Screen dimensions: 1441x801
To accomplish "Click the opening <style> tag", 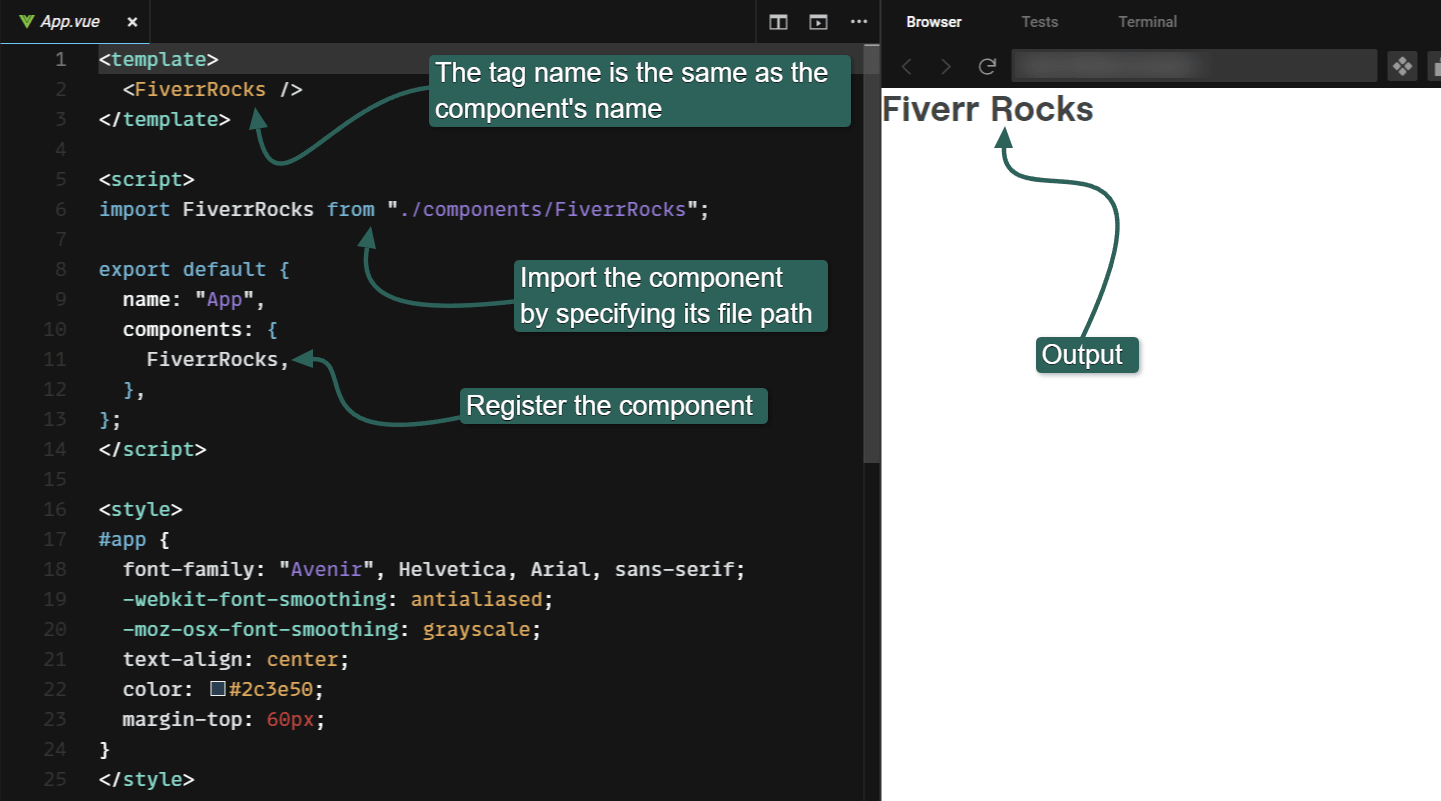I will point(141,510).
